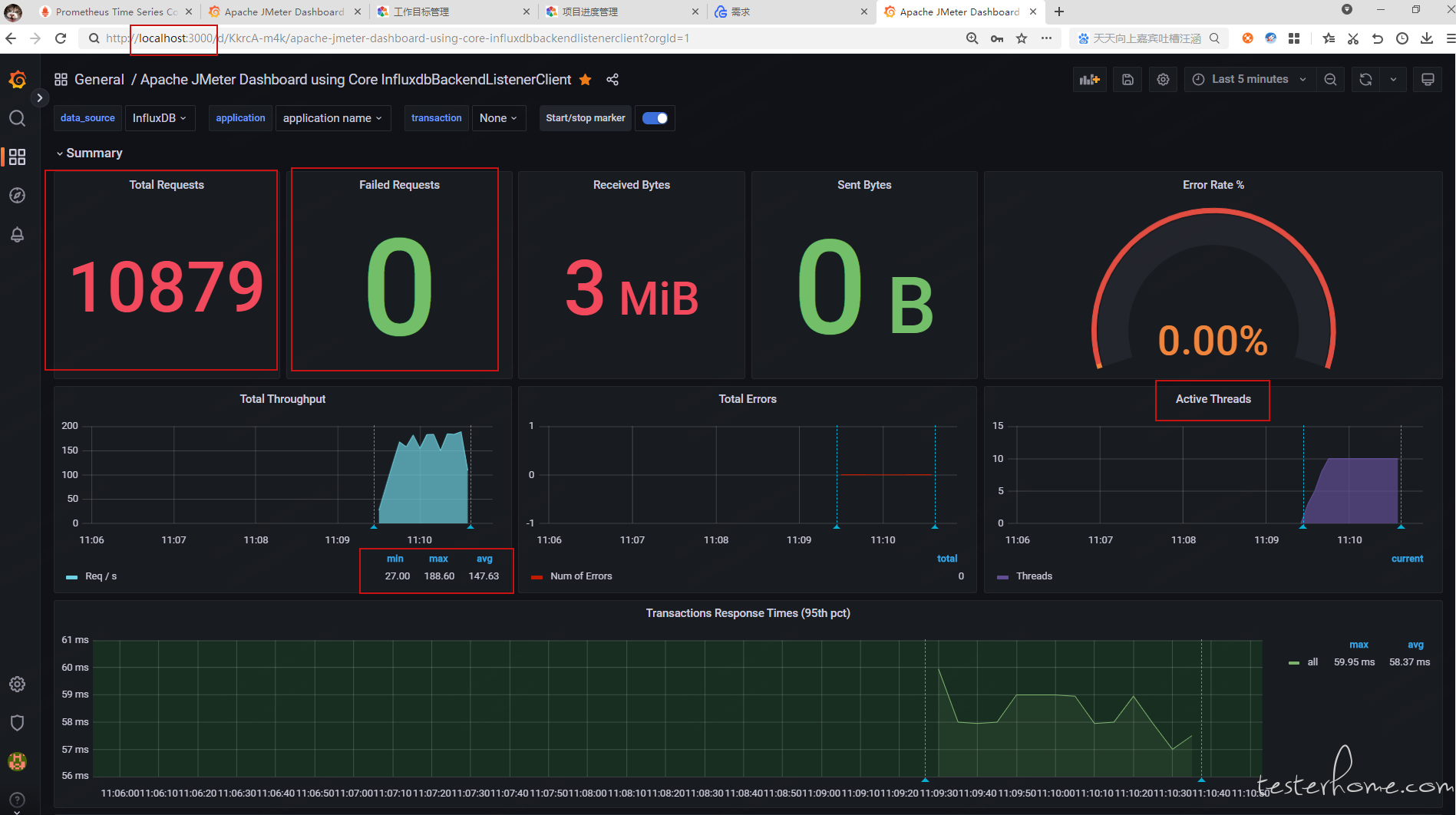Click the Threads legend color swatch

click(x=1002, y=576)
